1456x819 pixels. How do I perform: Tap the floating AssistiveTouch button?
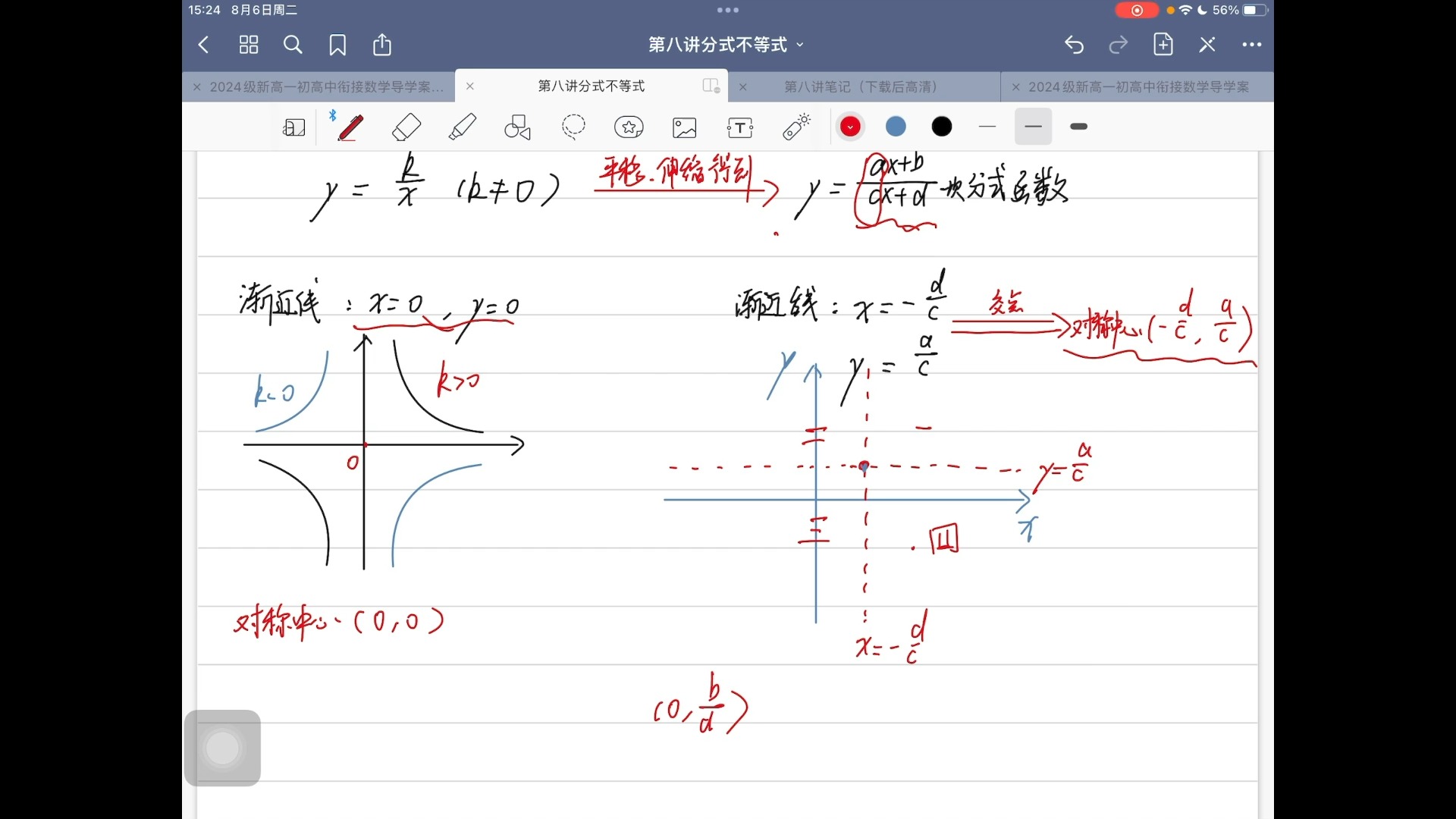click(223, 748)
